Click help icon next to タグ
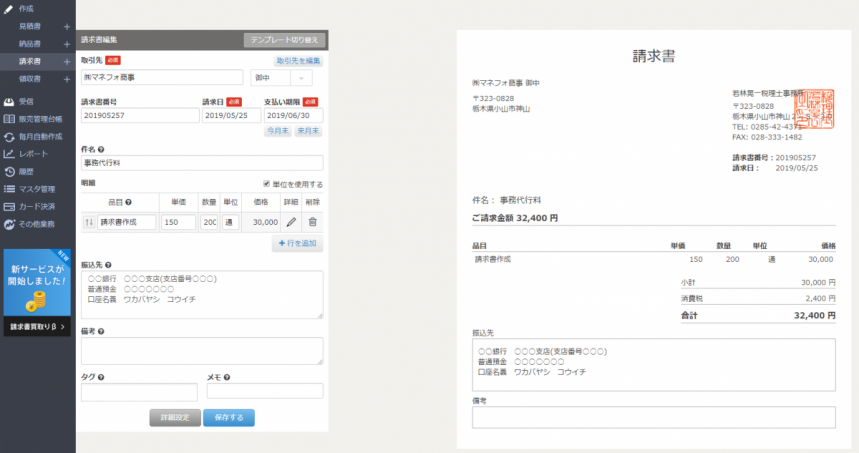This screenshot has height=453, width=859. pyautogui.click(x=101, y=377)
